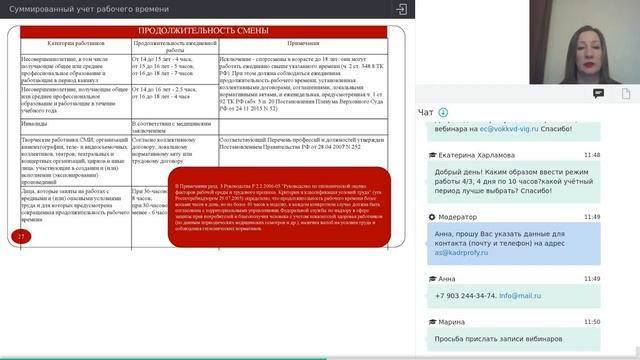This screenshot has height=360, width=640.
Task: Select the Анна sender name
Action: tap(447, 279)
